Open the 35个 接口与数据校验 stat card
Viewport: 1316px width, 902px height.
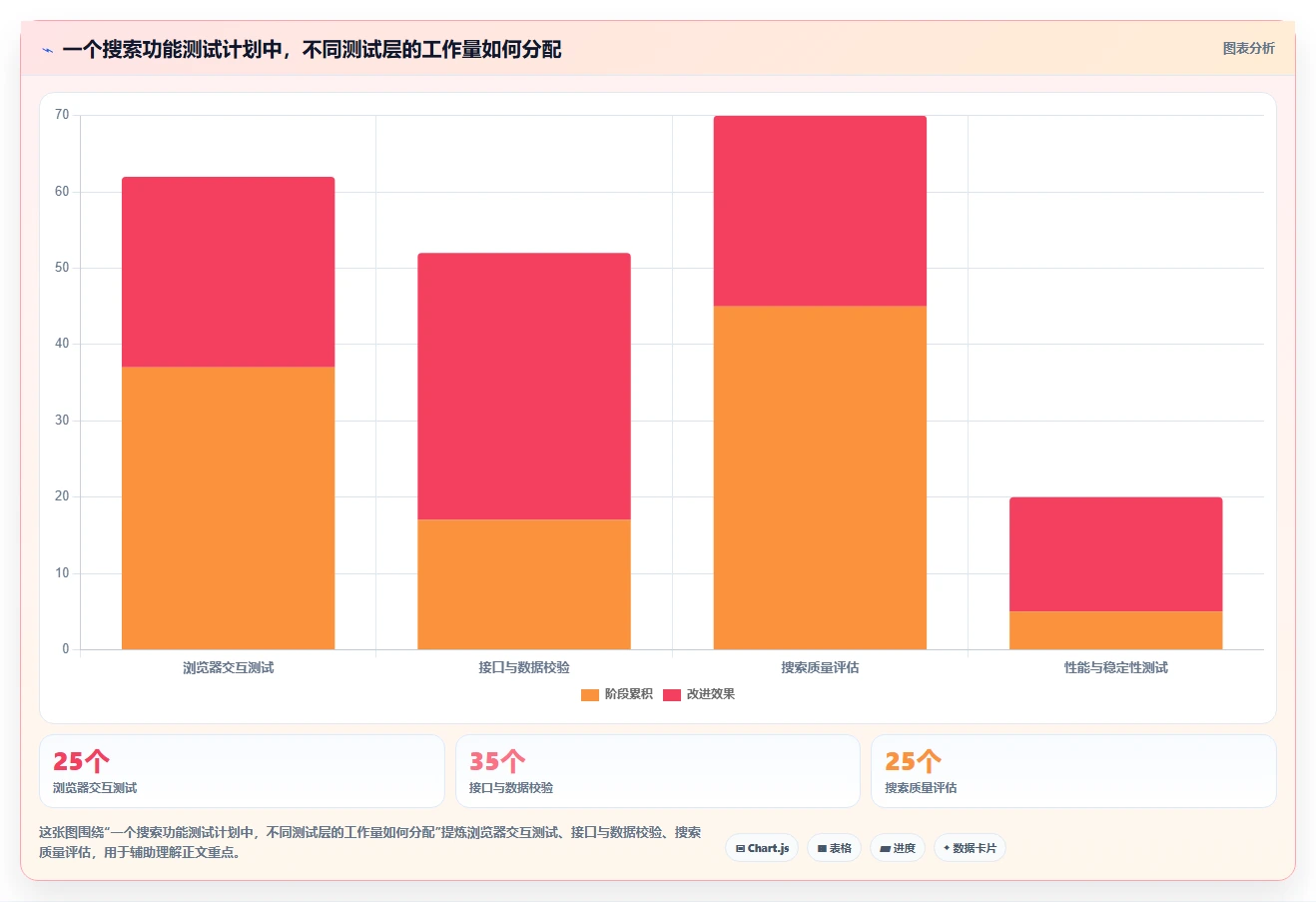pyautogui.click(x=657, y=771)
